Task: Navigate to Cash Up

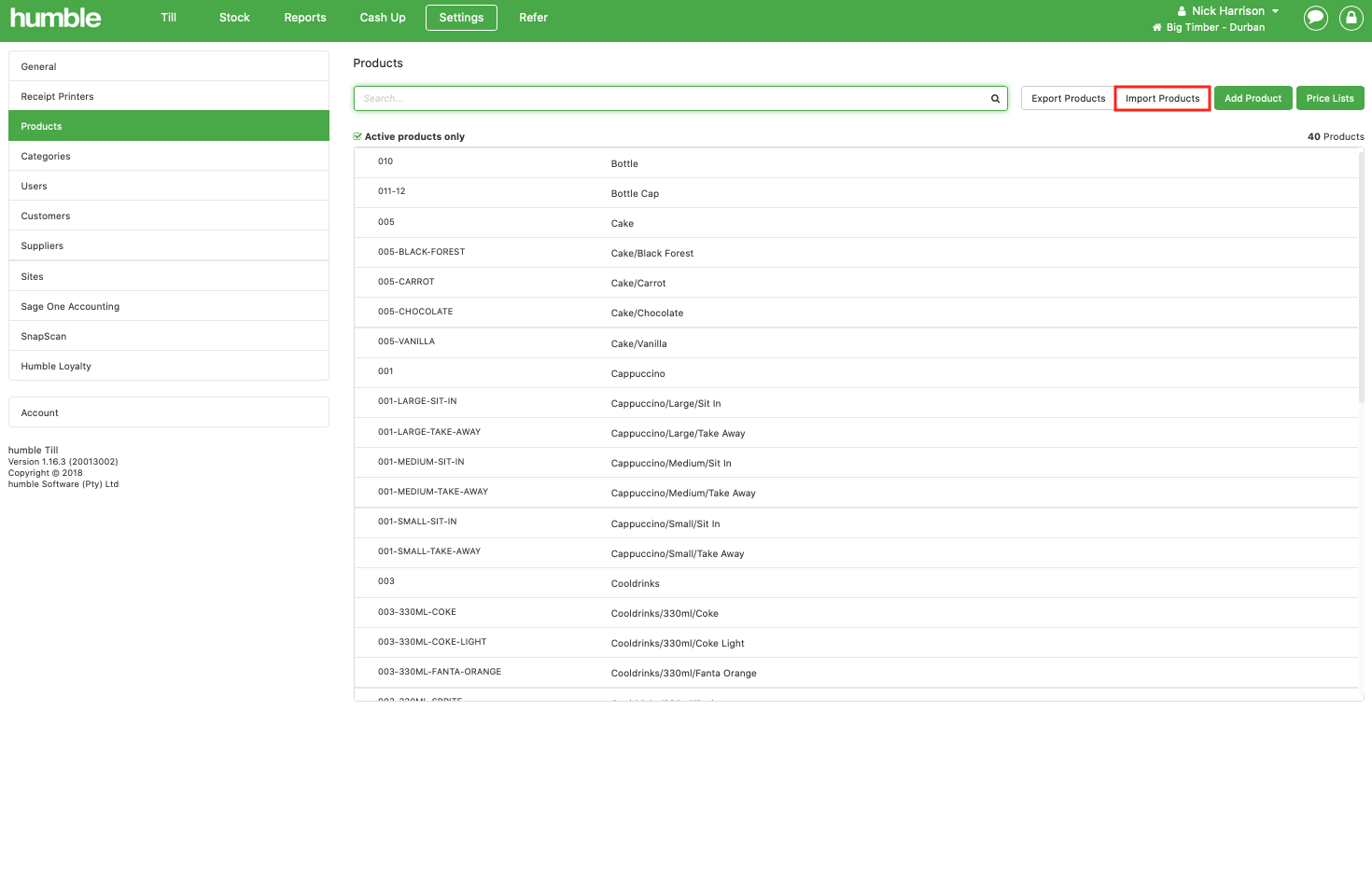Action: pos(382,17)
